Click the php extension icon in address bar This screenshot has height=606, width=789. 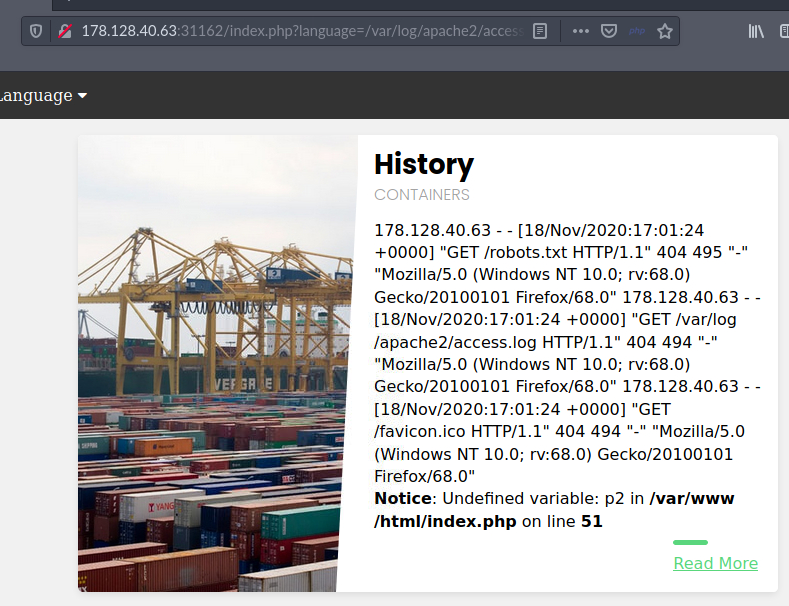(637, 31)
